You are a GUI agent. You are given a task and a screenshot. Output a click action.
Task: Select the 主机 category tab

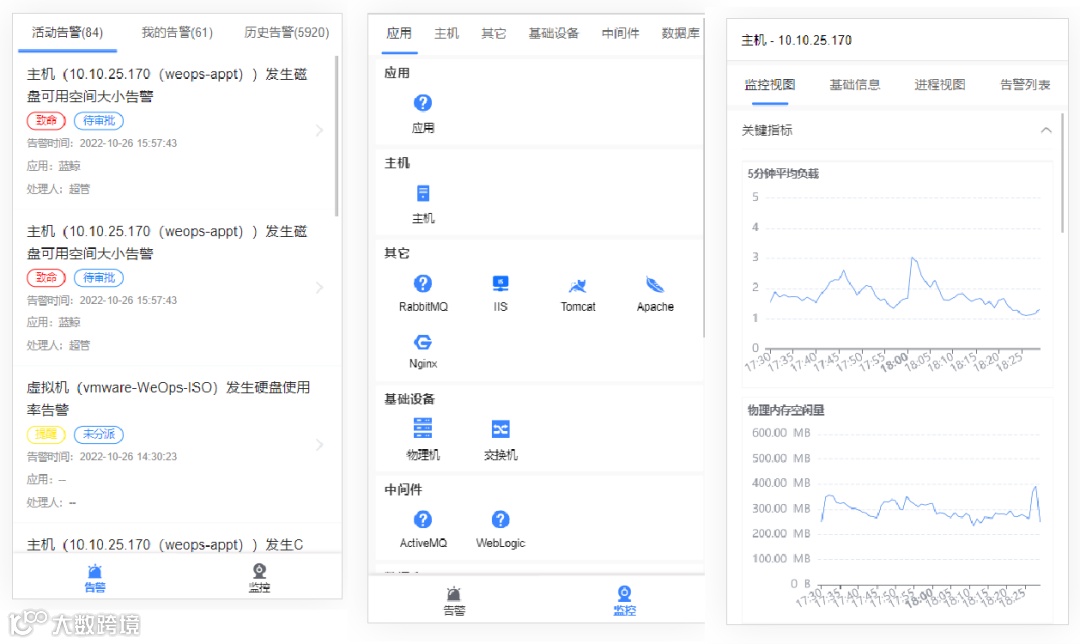(x=446, y=33)
